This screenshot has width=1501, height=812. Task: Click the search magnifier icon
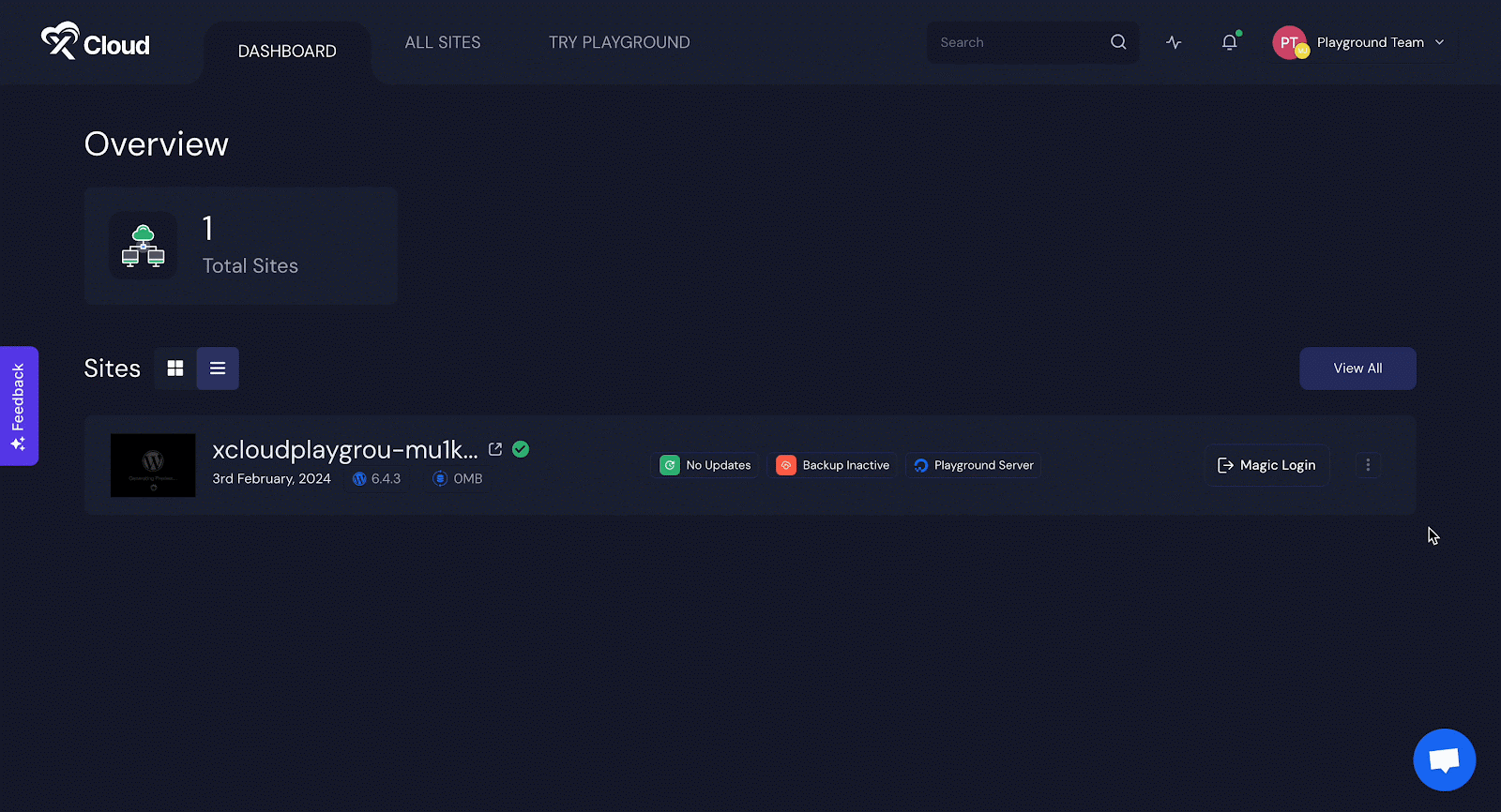1118,42
